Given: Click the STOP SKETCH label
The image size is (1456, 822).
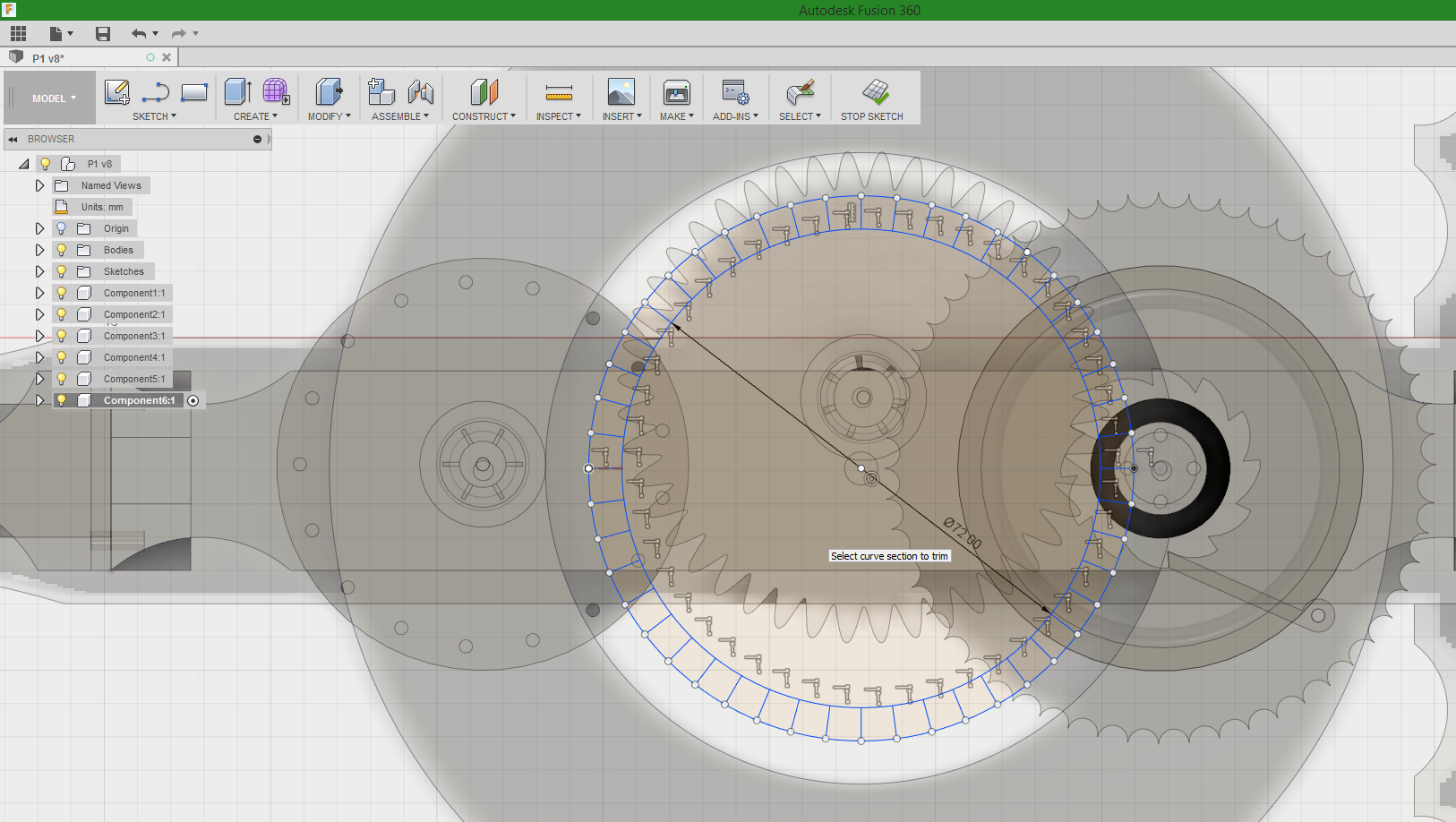Looking at the screenshot, I should click(871, 116).
